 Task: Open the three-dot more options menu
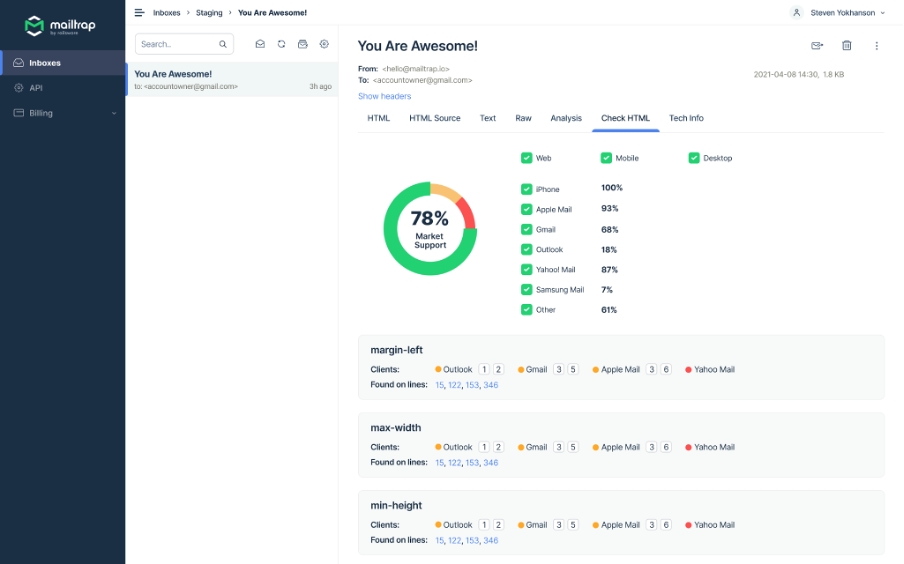pyautogui.click(x=877, y=45)
